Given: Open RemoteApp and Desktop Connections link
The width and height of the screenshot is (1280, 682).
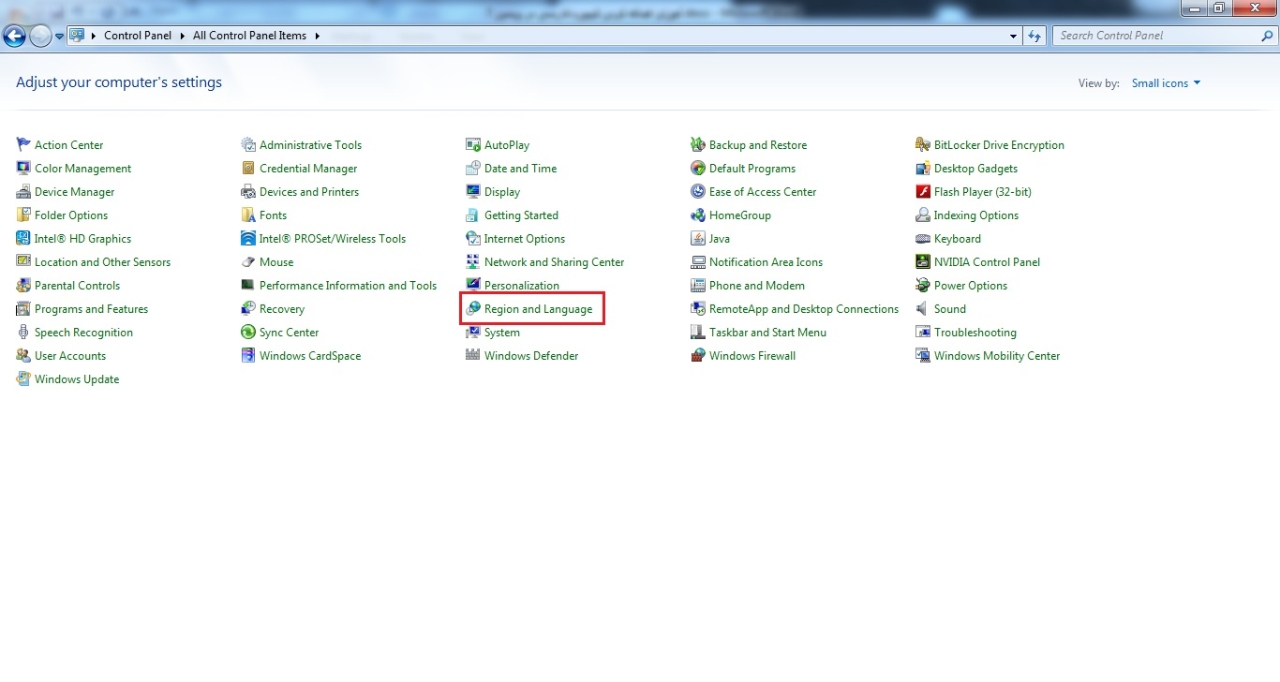Looking at the screenshot, I should click(x=804, y=309).
